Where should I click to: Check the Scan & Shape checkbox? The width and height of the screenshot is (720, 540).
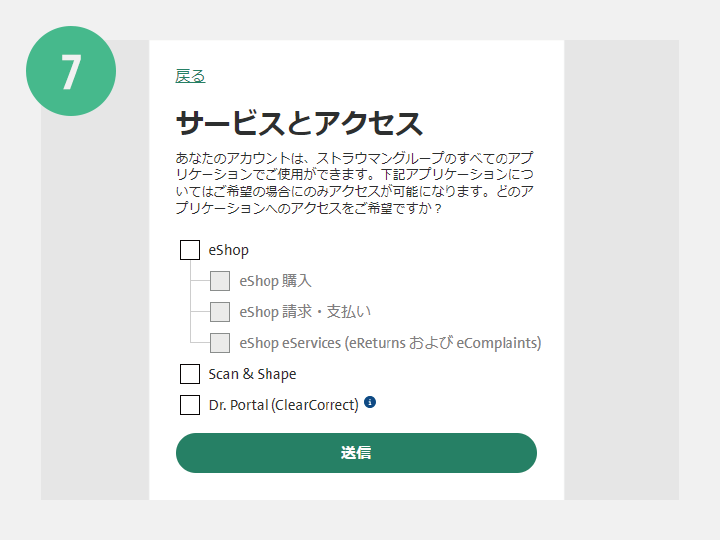(190, 374)
